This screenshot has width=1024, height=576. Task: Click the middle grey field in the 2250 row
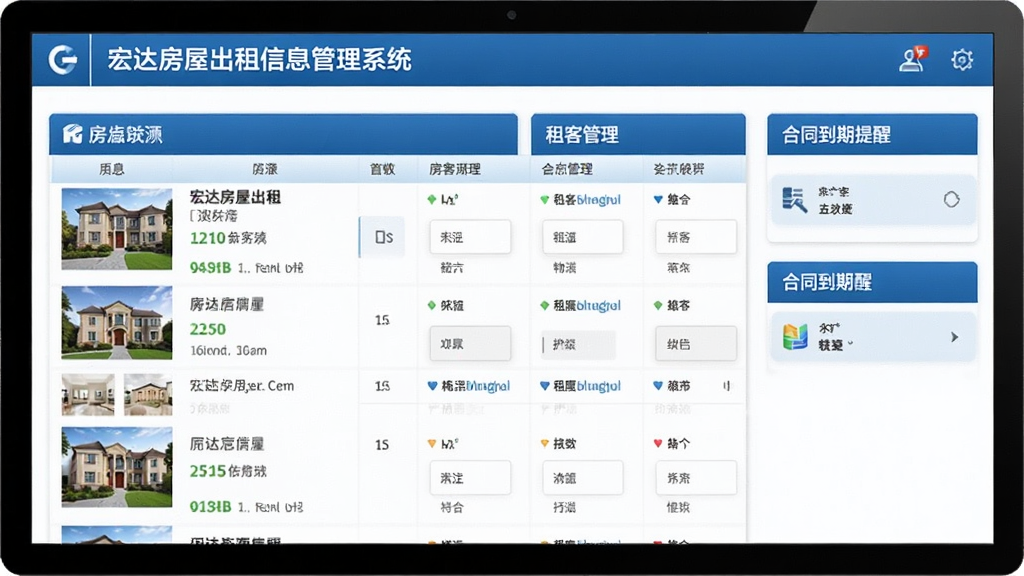(579, 344)
